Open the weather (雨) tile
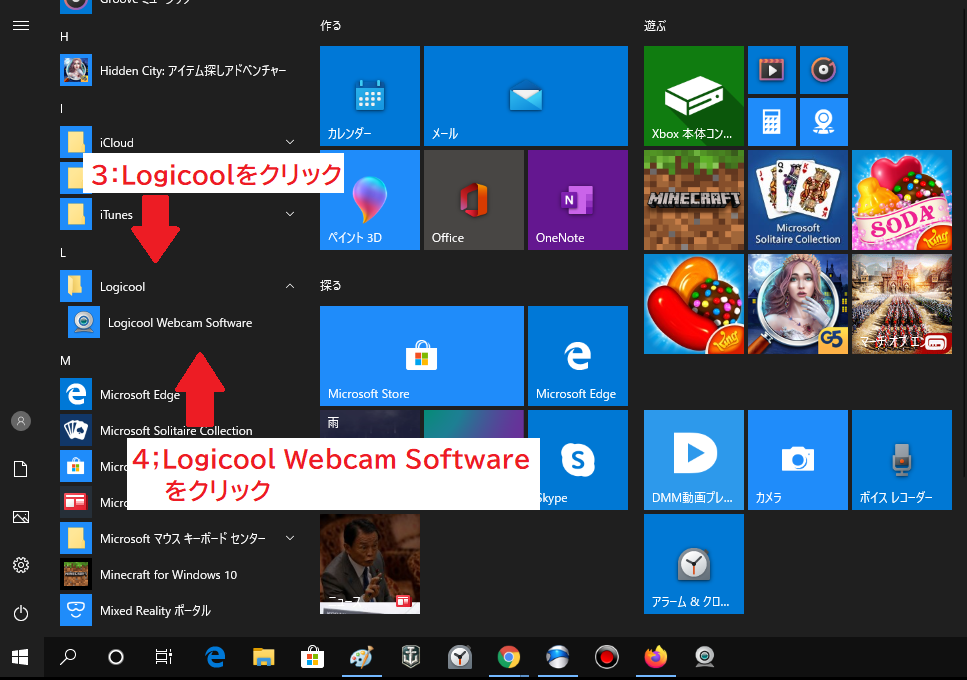Viewport: 967px width, 680px height. 369,424
